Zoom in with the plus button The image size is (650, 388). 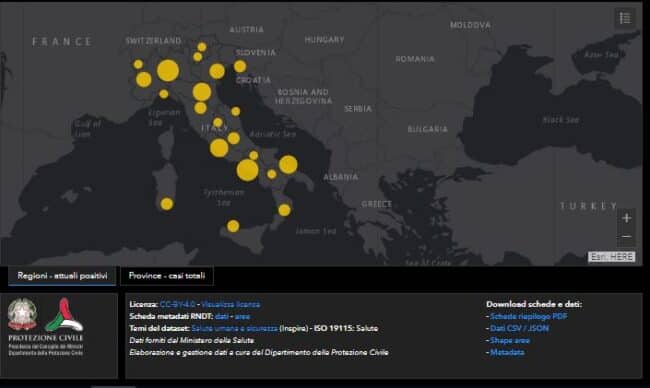pyautogui.click(x=626, y=218)
